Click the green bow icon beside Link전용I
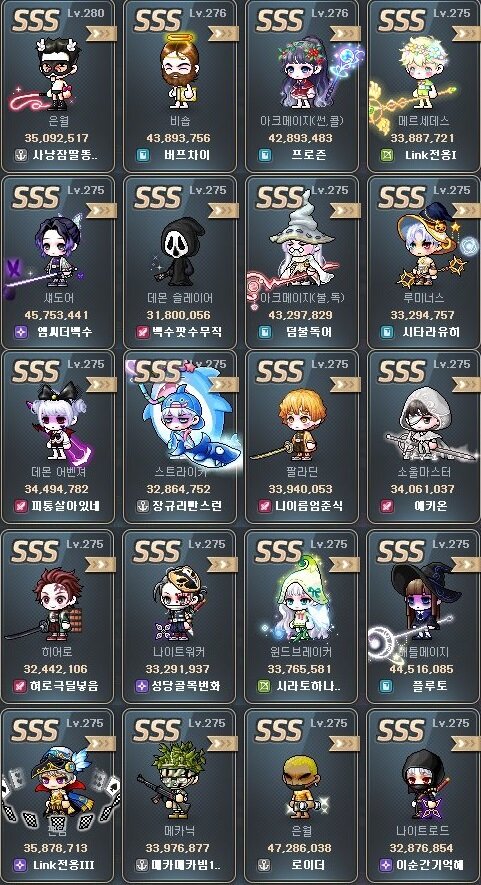The image size is (481, 885). point(387,155)
